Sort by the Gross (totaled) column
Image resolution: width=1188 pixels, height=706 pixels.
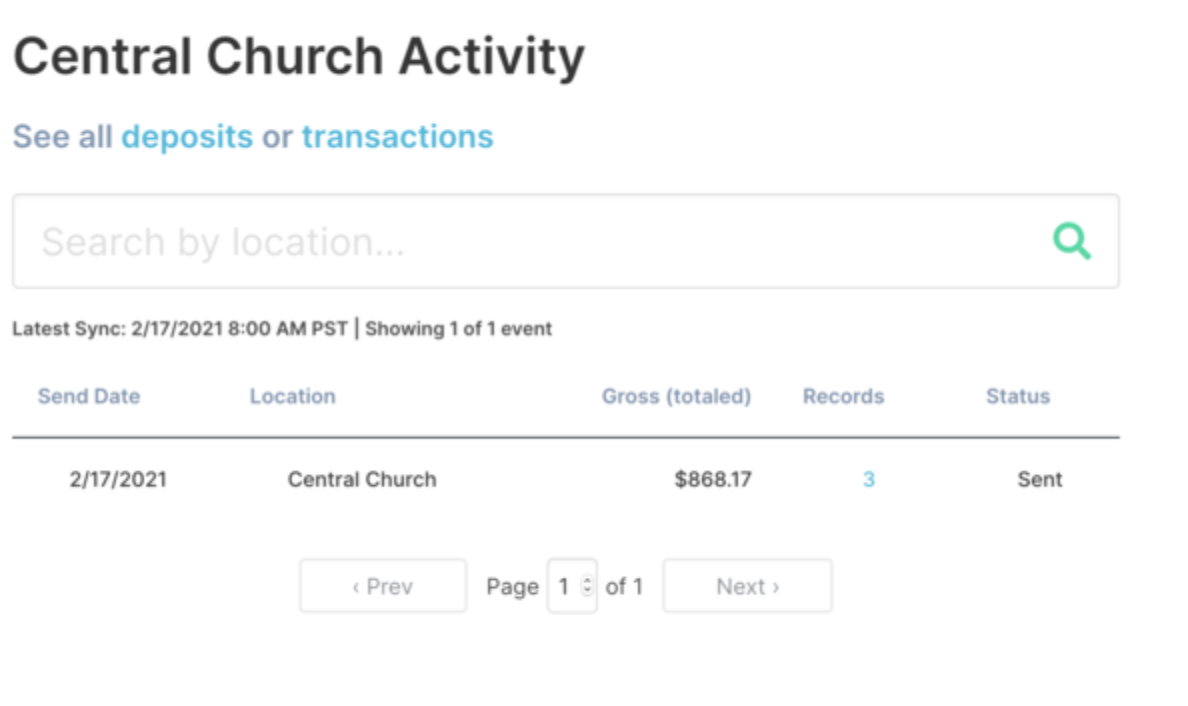(676, 396)
